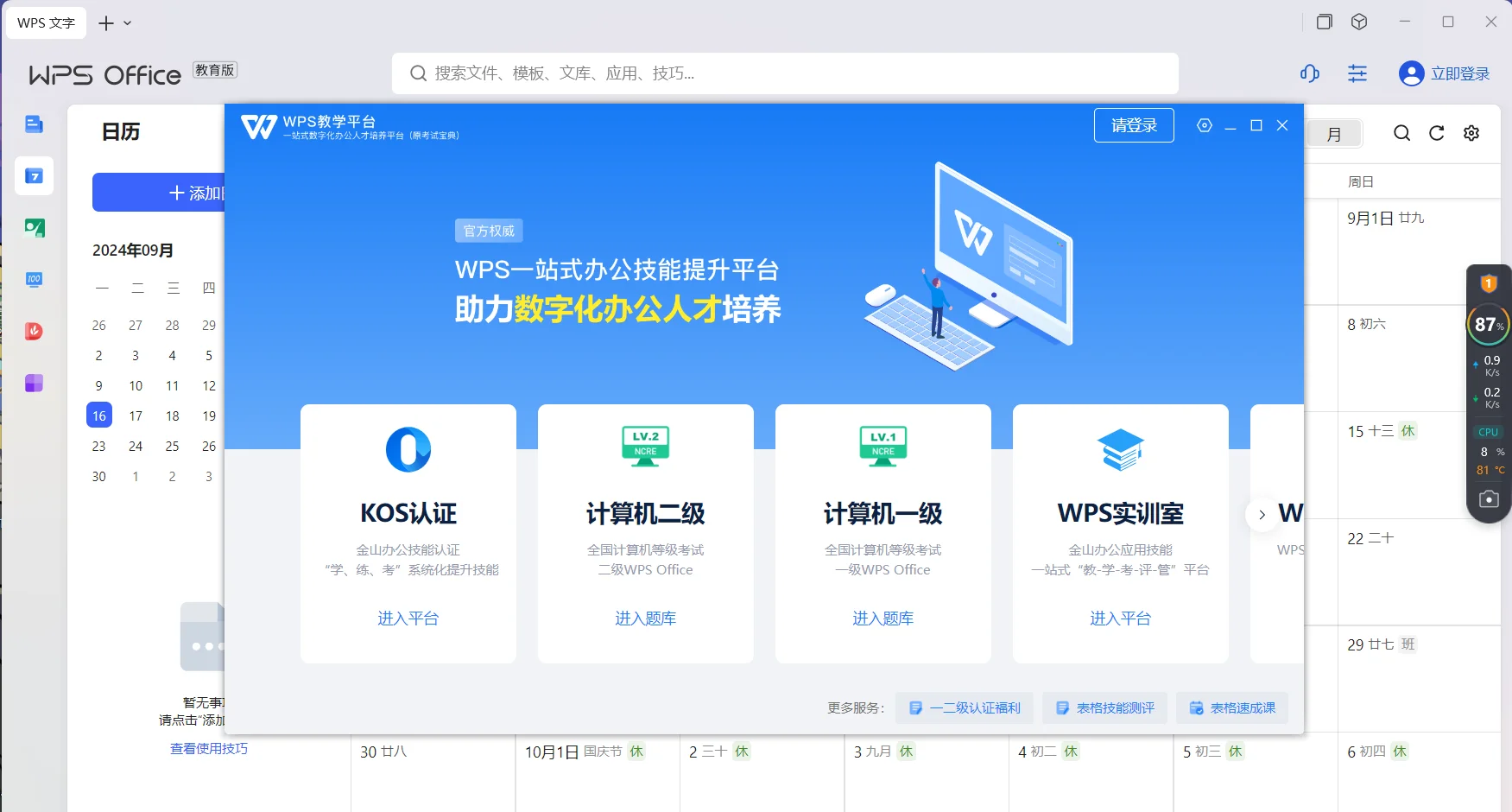Open calendar settings gear icon
Image resolution: width=1512 pixels, height=812 pixels.
coord(1471,133)
